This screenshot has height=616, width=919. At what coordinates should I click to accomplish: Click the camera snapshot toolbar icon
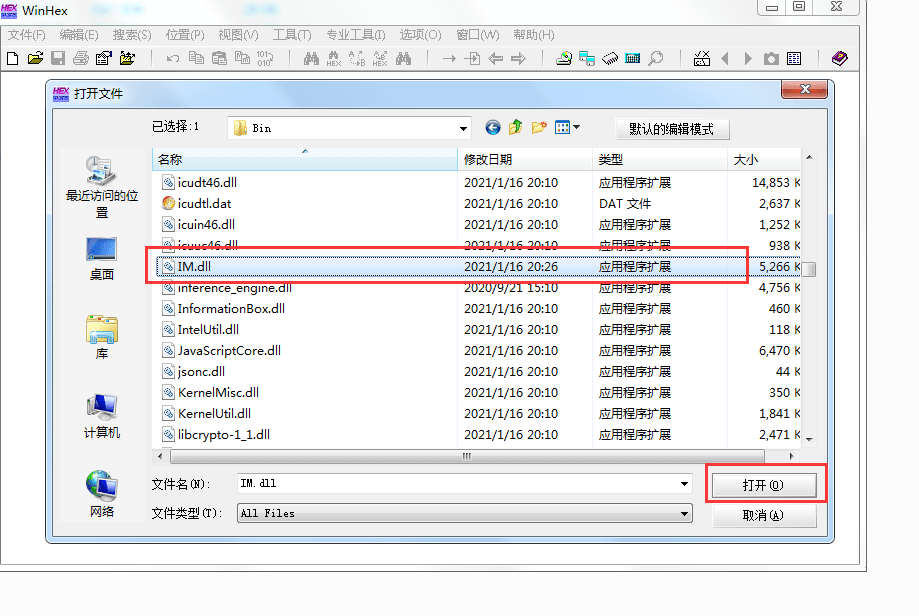point(771,59)
